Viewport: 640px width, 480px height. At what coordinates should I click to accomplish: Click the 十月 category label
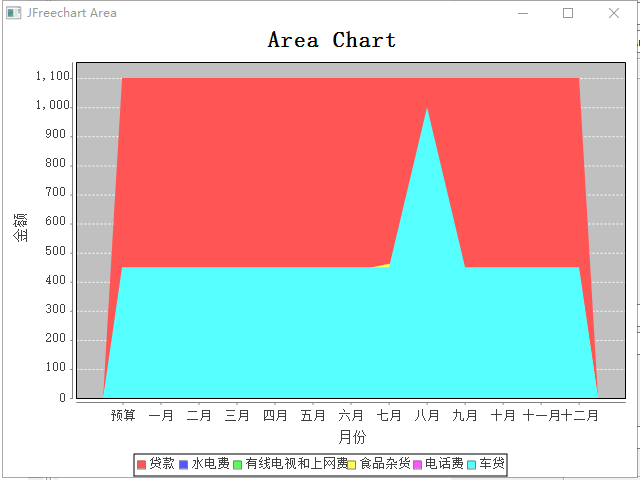point(503,416)
